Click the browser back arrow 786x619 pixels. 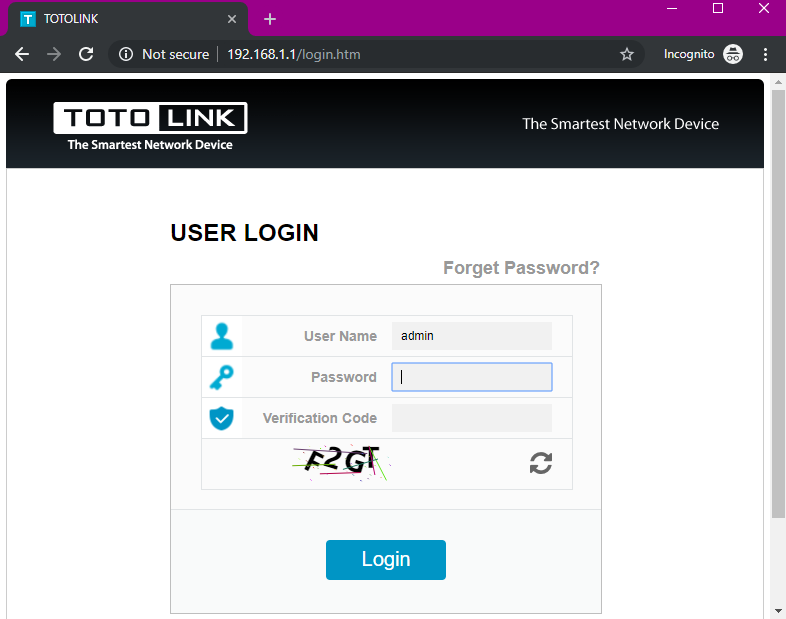coord(22,54)
